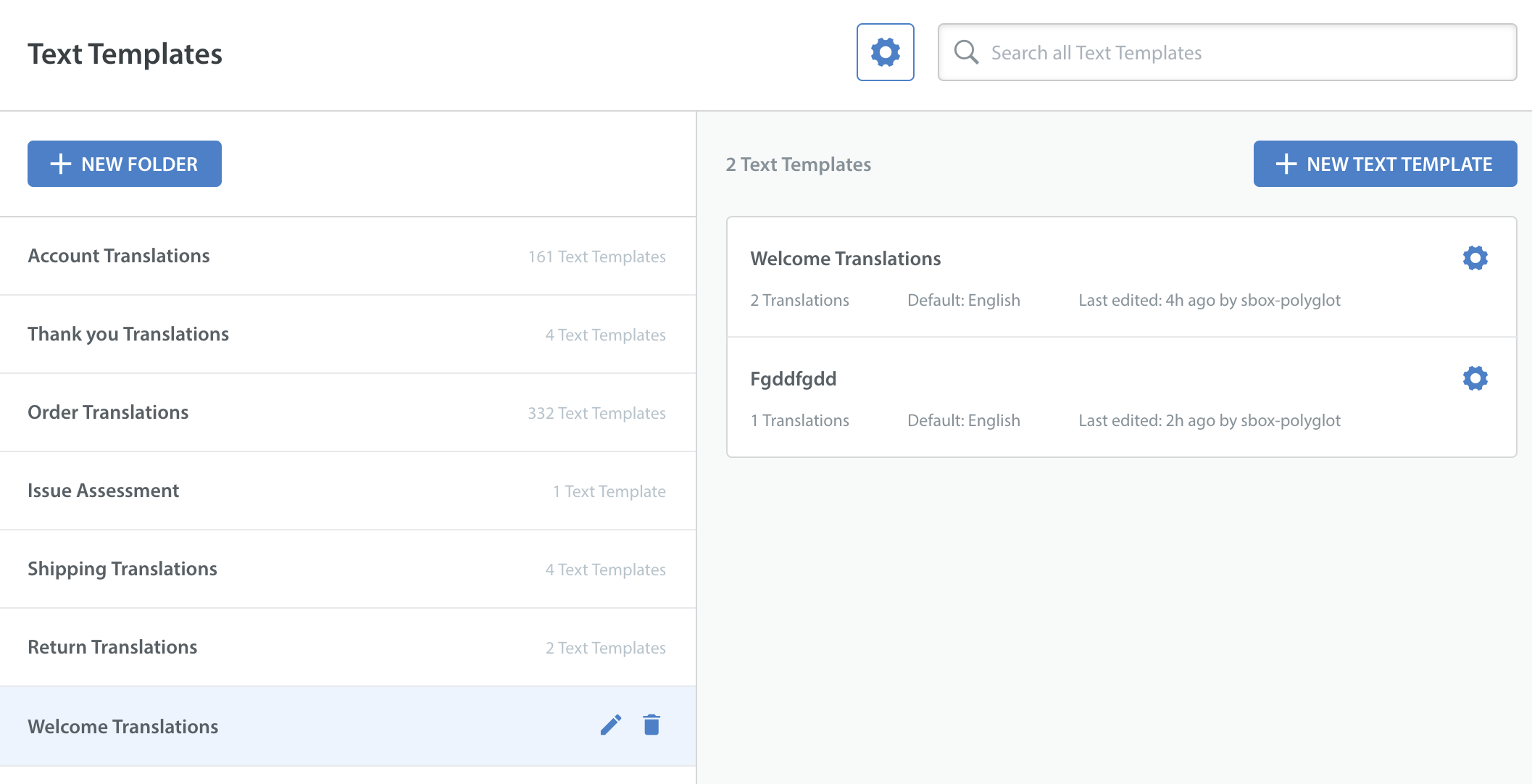Focus the Search all Text Templates field
The height and width of the screenshot is (784, 1532).
click(x=1227, y=52)
